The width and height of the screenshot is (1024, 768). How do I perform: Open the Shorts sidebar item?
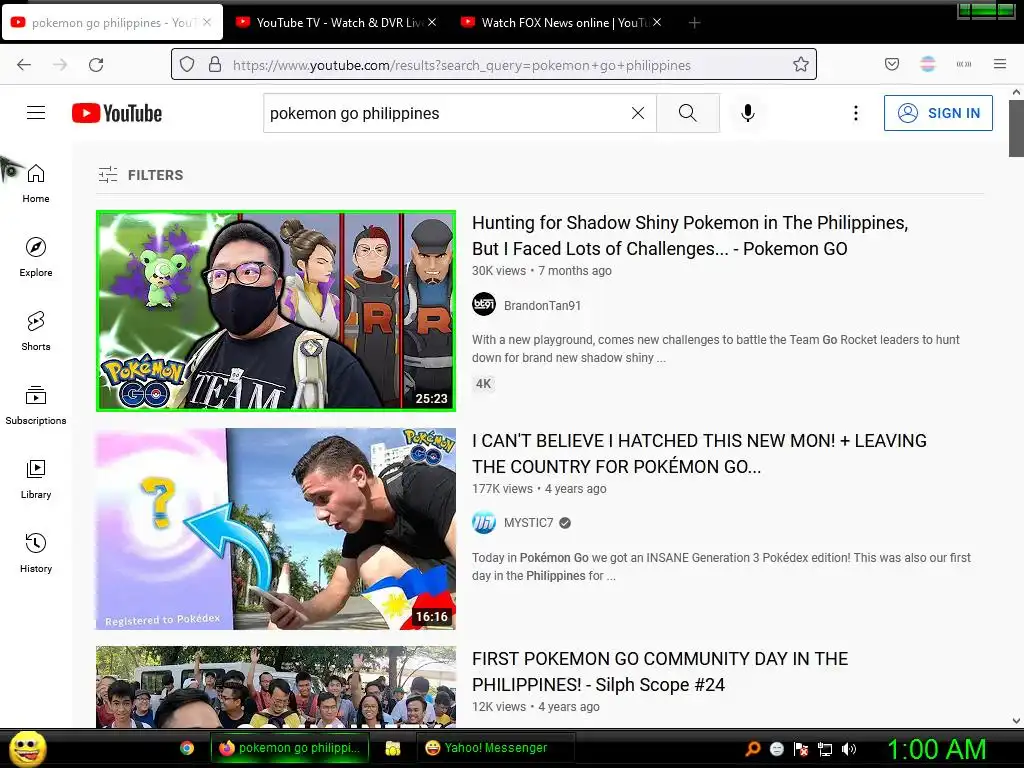(36, 331)
